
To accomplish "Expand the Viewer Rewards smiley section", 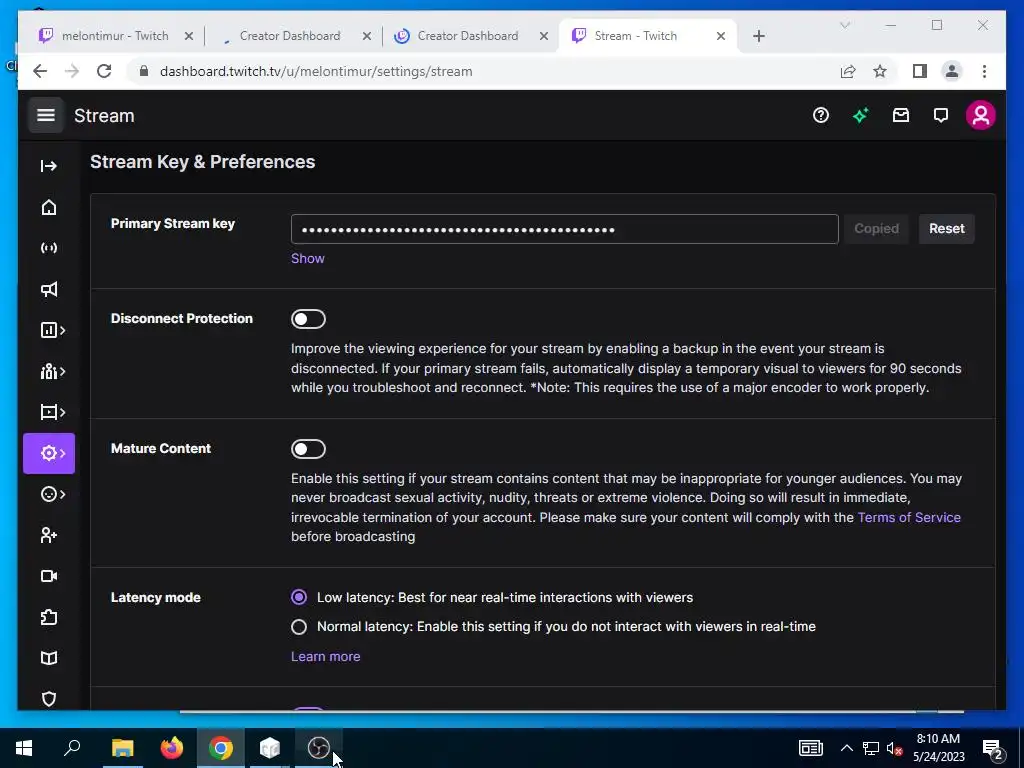I will (x=52, y=494).
